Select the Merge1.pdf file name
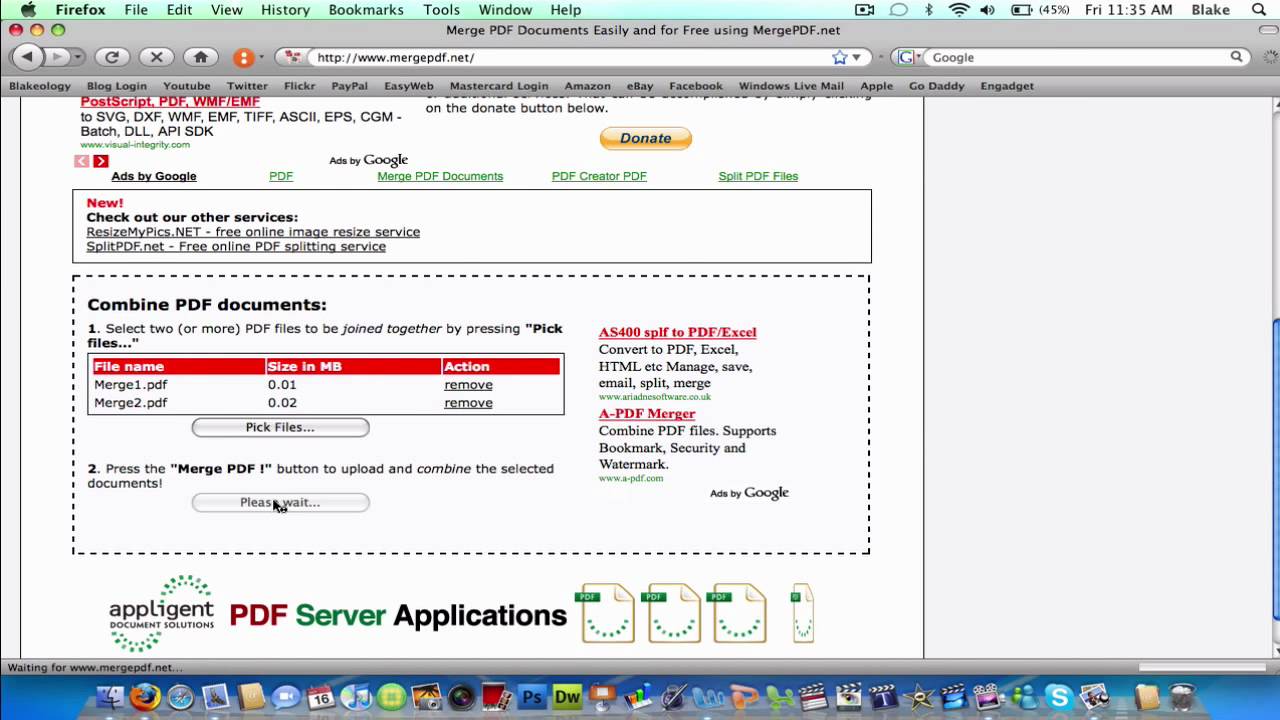1280x720 pixels. (x=131, y=385)
